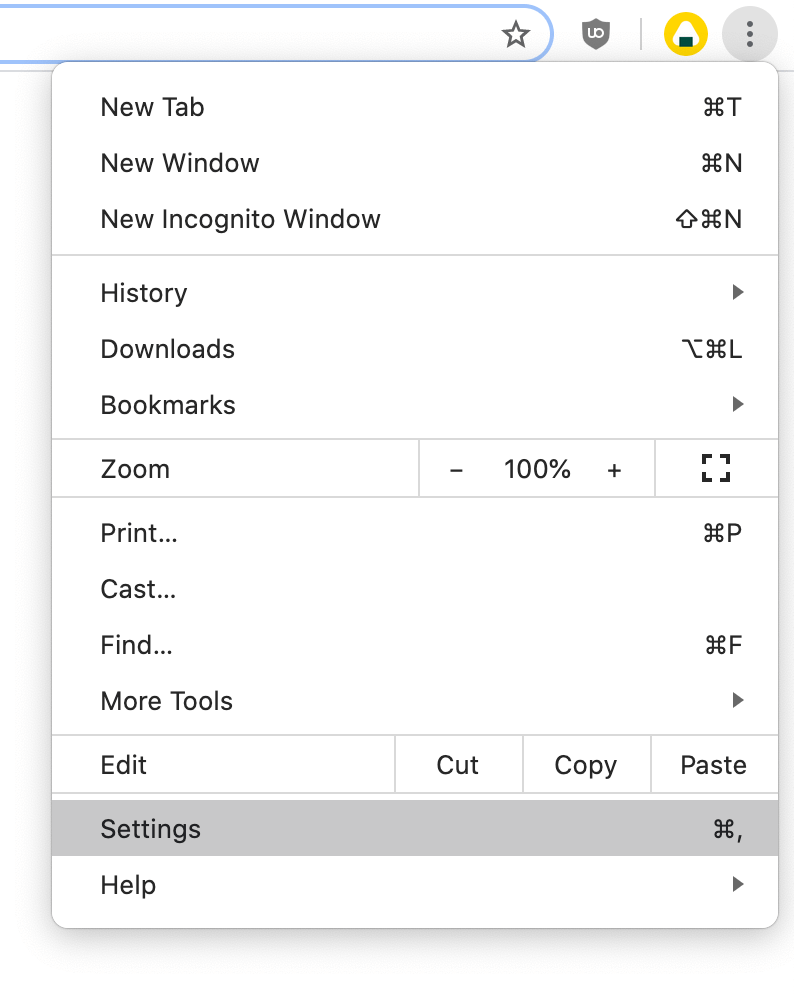794x994 pixels.
Task: Open the uBlock Origin shield extension
Action: click(x=596, y=34)
